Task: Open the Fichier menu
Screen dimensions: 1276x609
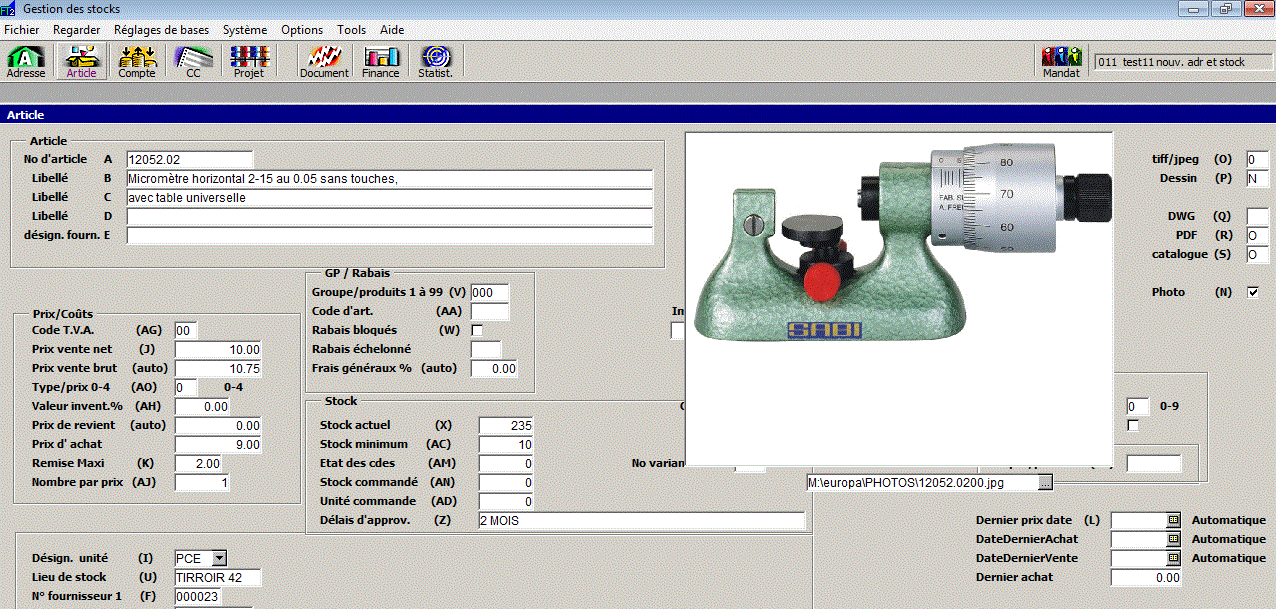Action: tap(22, 30)
